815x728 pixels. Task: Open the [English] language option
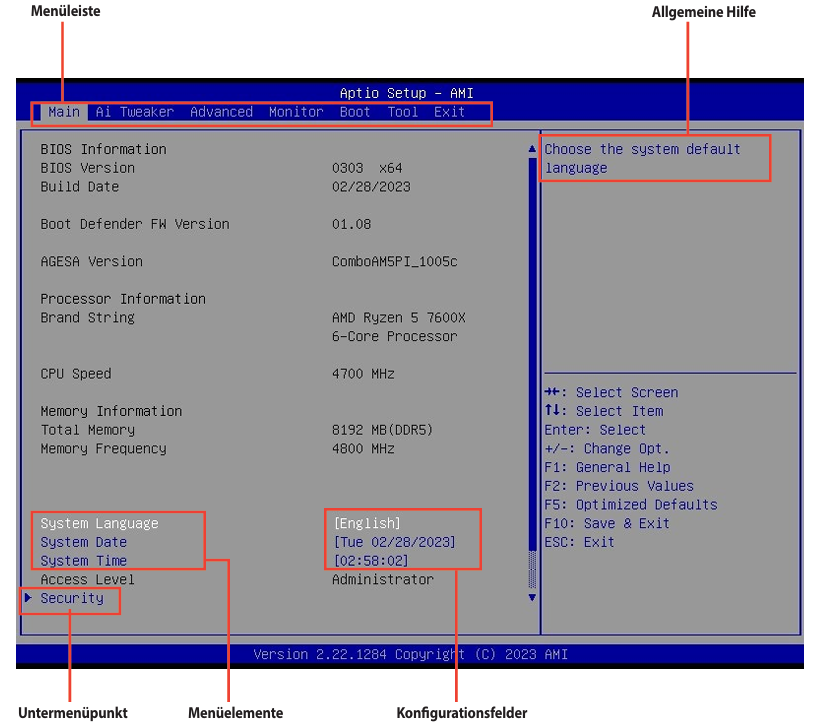pyautogui.click(x=367, y=523)
